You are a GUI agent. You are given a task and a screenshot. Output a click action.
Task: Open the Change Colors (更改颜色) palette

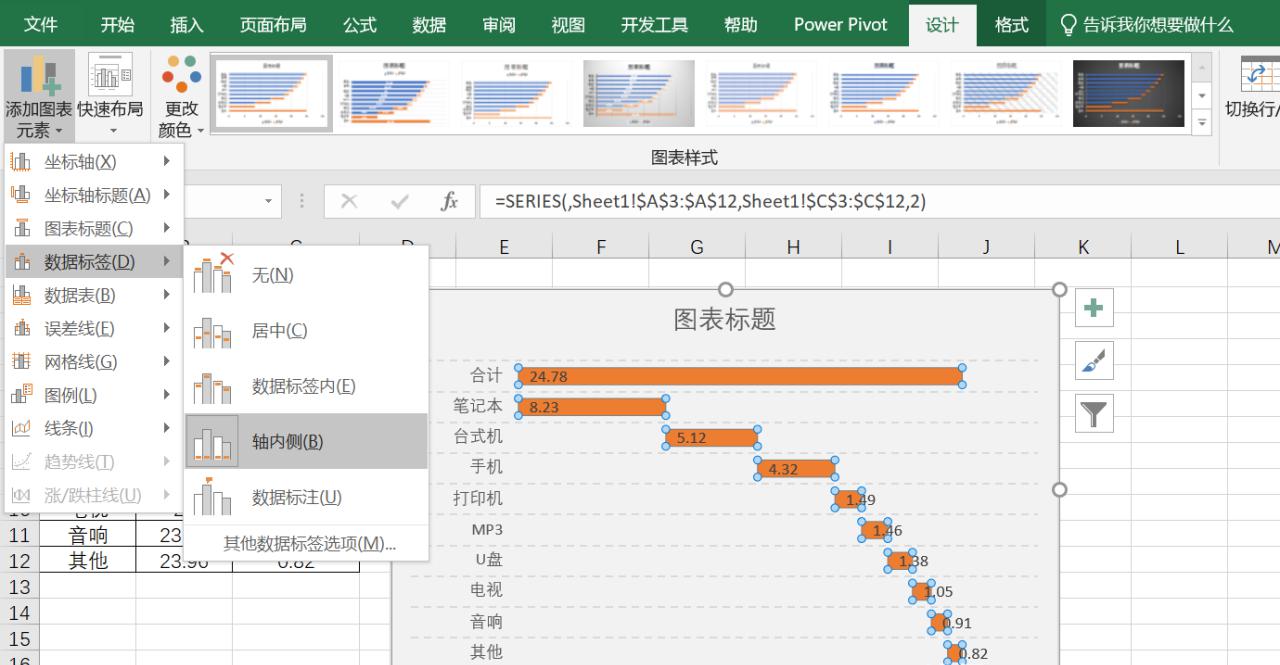(x=181, y=97)
